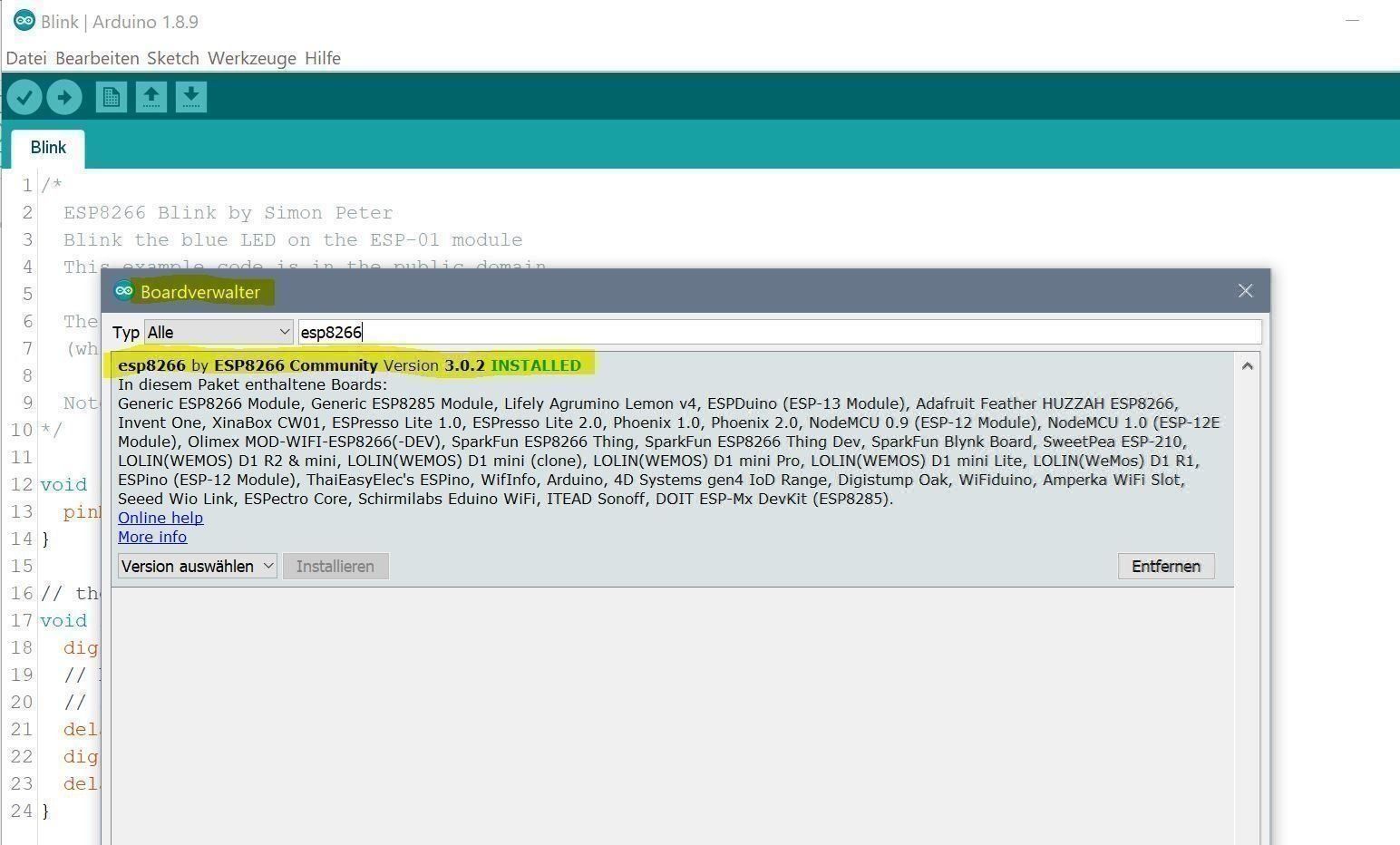Click the 'ESP8266 Blink by Simon Peter' comment line
The image size is (1400, 845).
(228, 213)
